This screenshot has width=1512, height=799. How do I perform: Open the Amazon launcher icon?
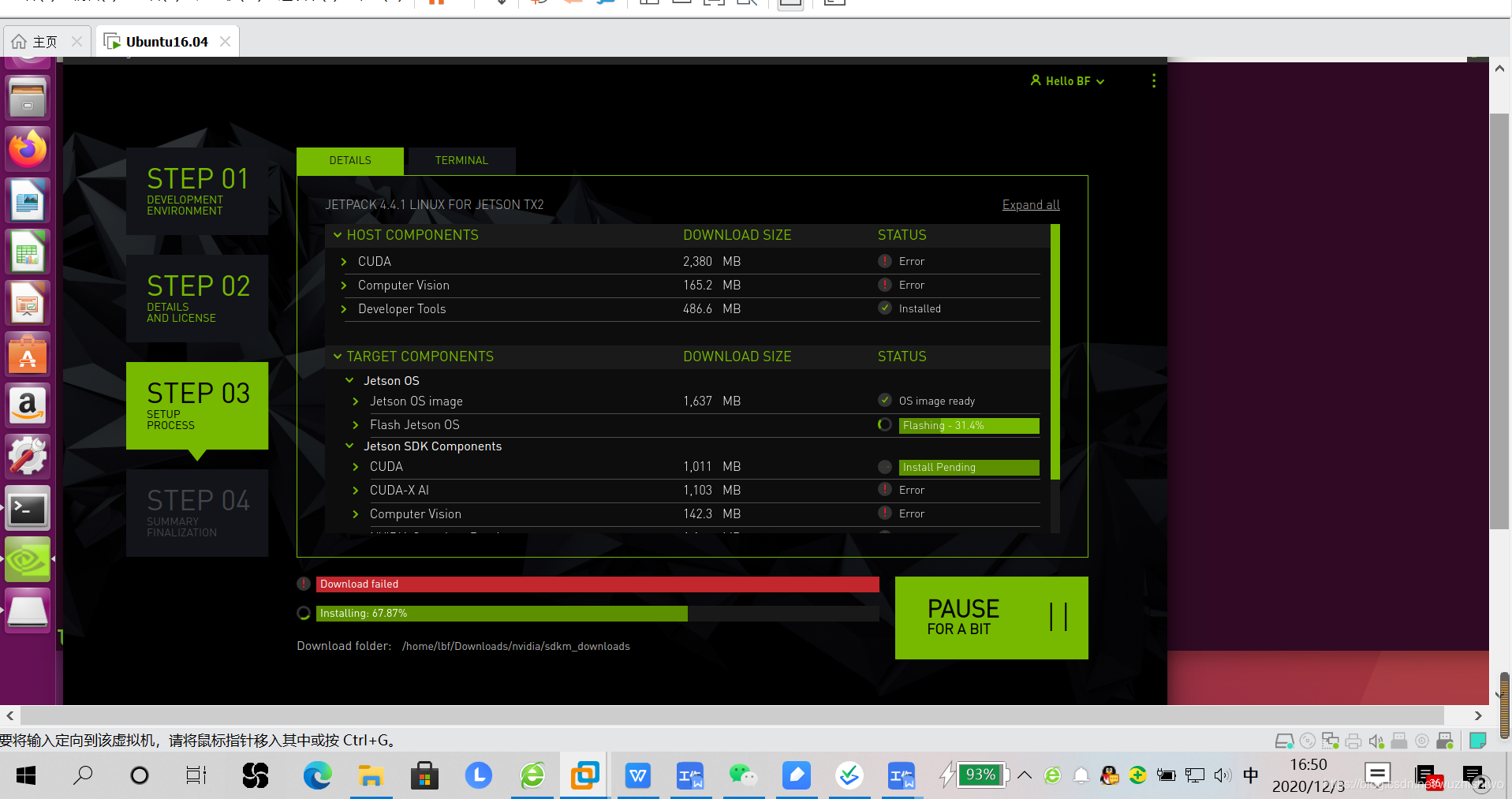(x=28, y=405)
